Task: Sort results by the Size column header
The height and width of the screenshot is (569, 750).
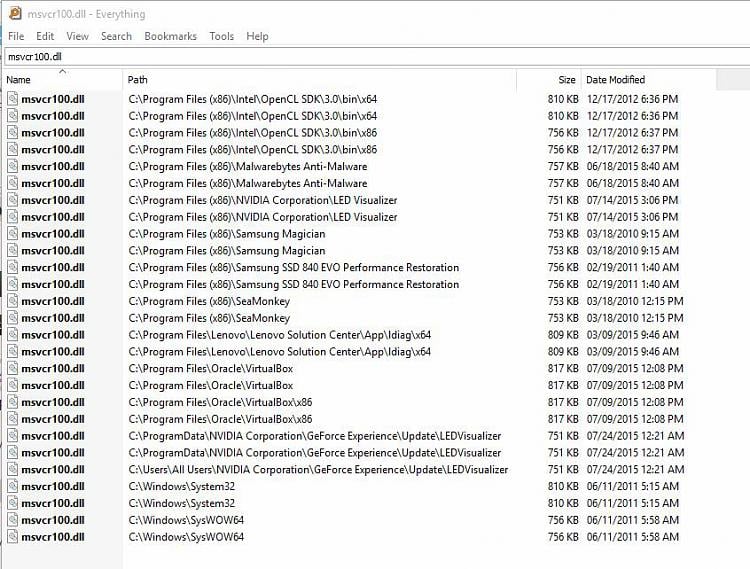Action: tap(549, 80)
